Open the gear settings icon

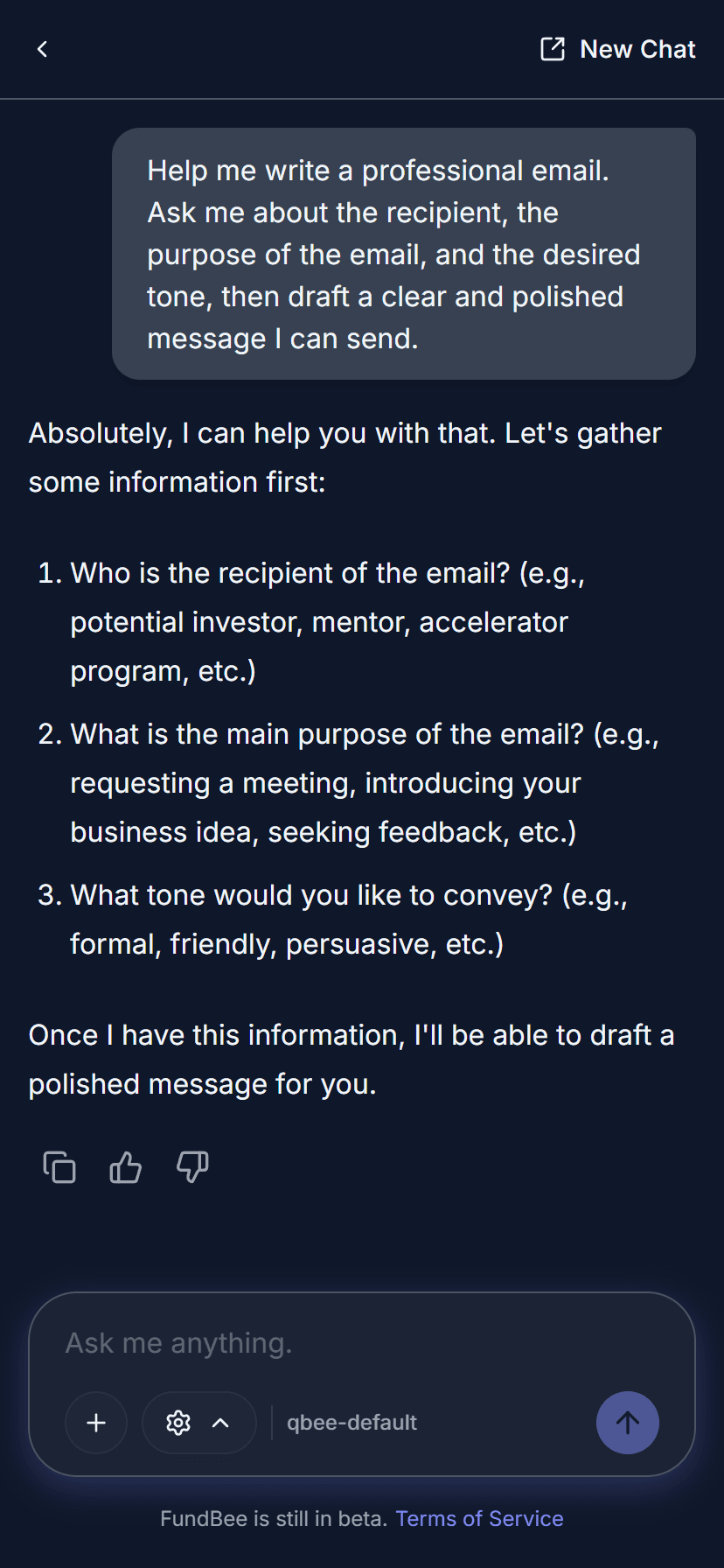click(178, 1423)
